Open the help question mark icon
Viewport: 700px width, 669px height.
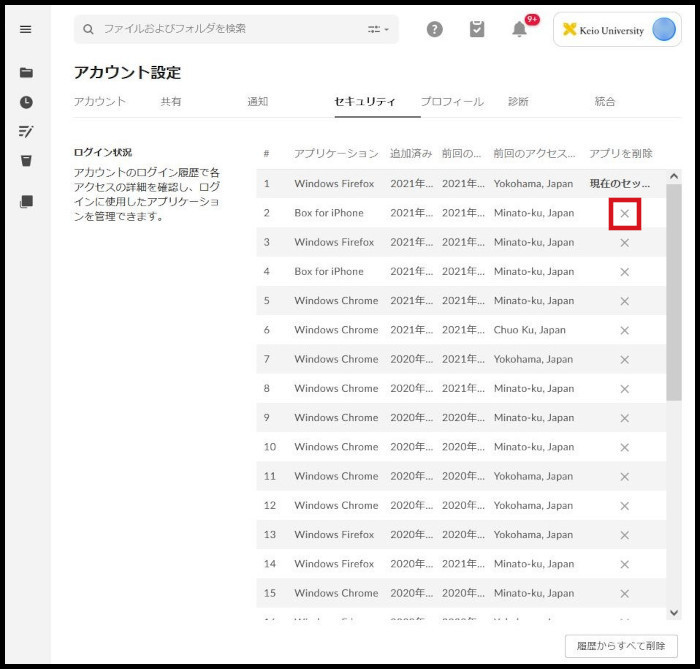coord(434,29)
